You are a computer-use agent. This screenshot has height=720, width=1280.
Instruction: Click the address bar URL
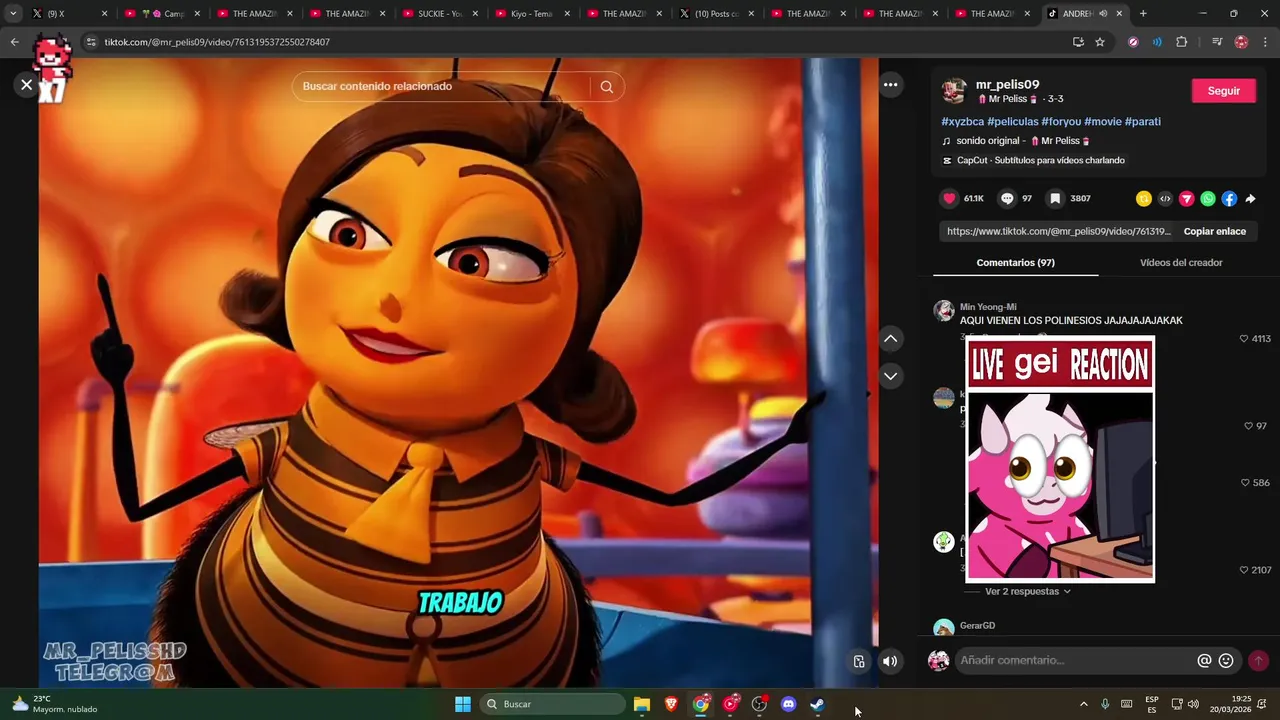217,42
